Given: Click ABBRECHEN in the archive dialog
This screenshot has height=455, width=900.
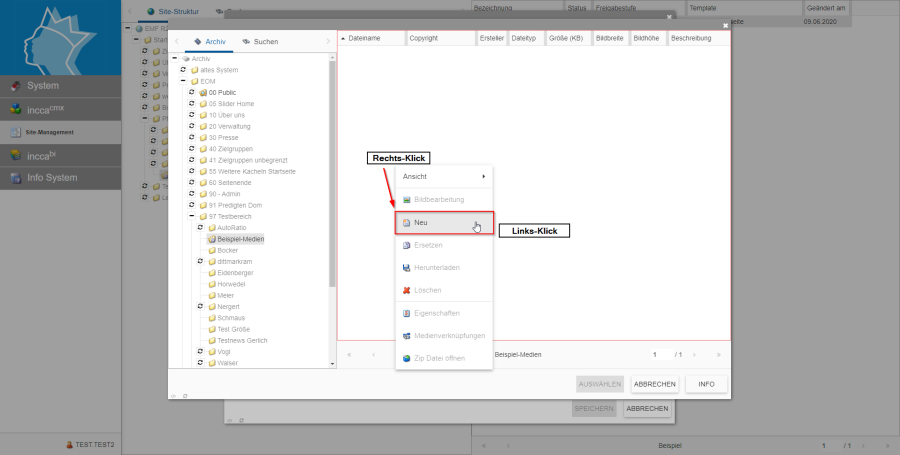Looking at the screenshot, I should pos(655,384).
